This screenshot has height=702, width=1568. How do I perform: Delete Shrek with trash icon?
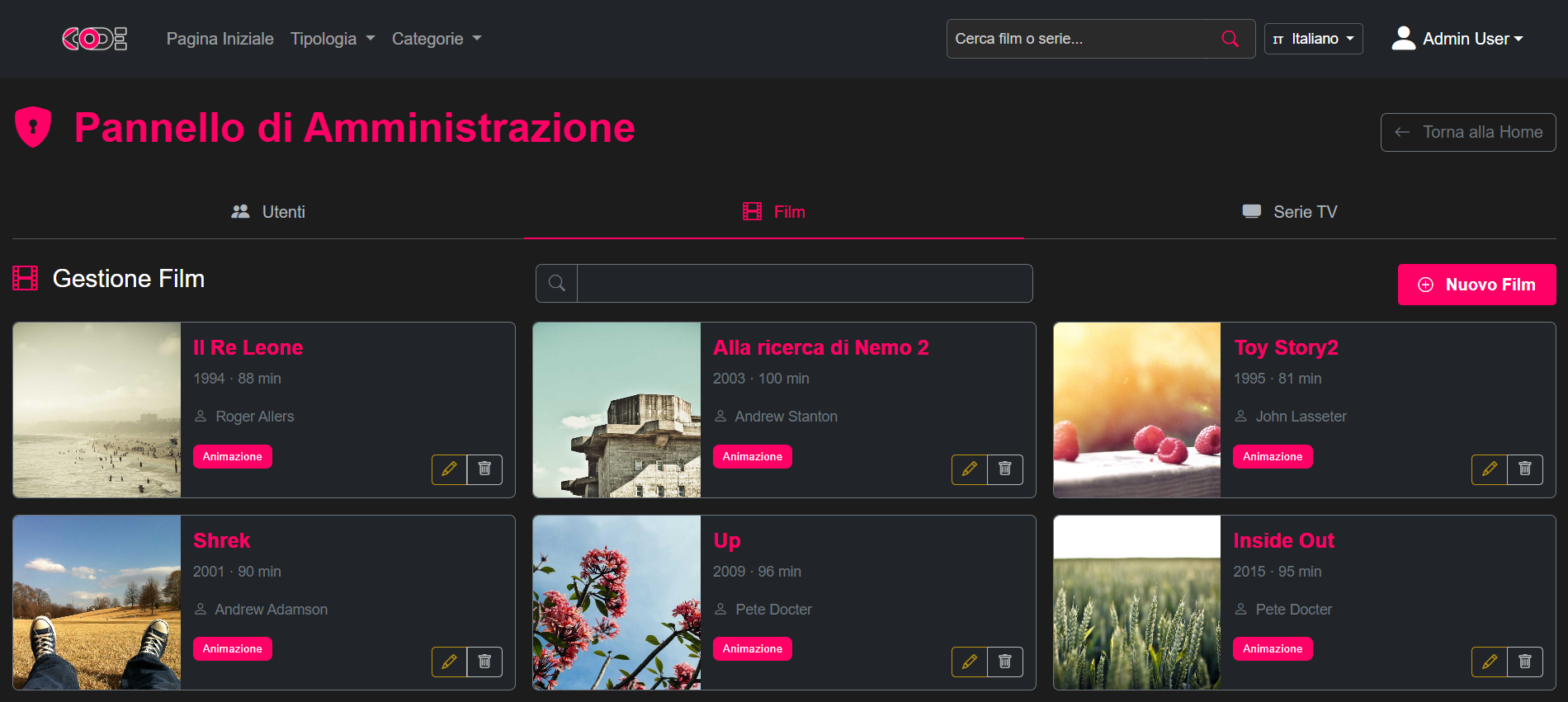(484, 662)
